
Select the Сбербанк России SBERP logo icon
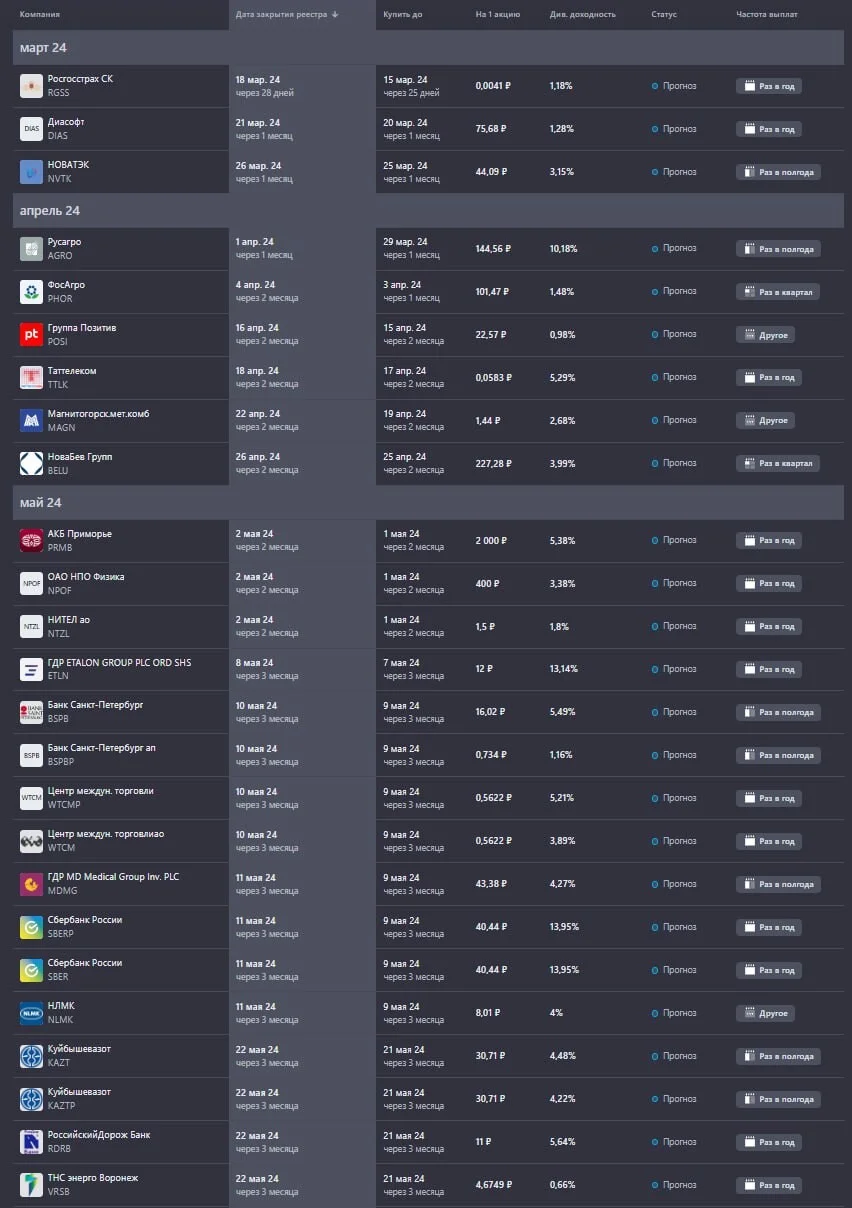tap(31, 927)
